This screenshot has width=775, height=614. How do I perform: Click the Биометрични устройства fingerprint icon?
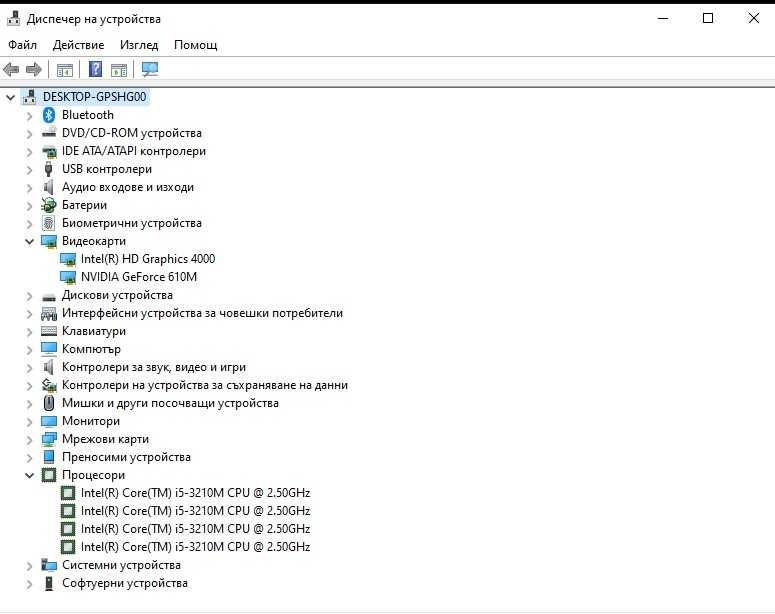tap(48, 223)
